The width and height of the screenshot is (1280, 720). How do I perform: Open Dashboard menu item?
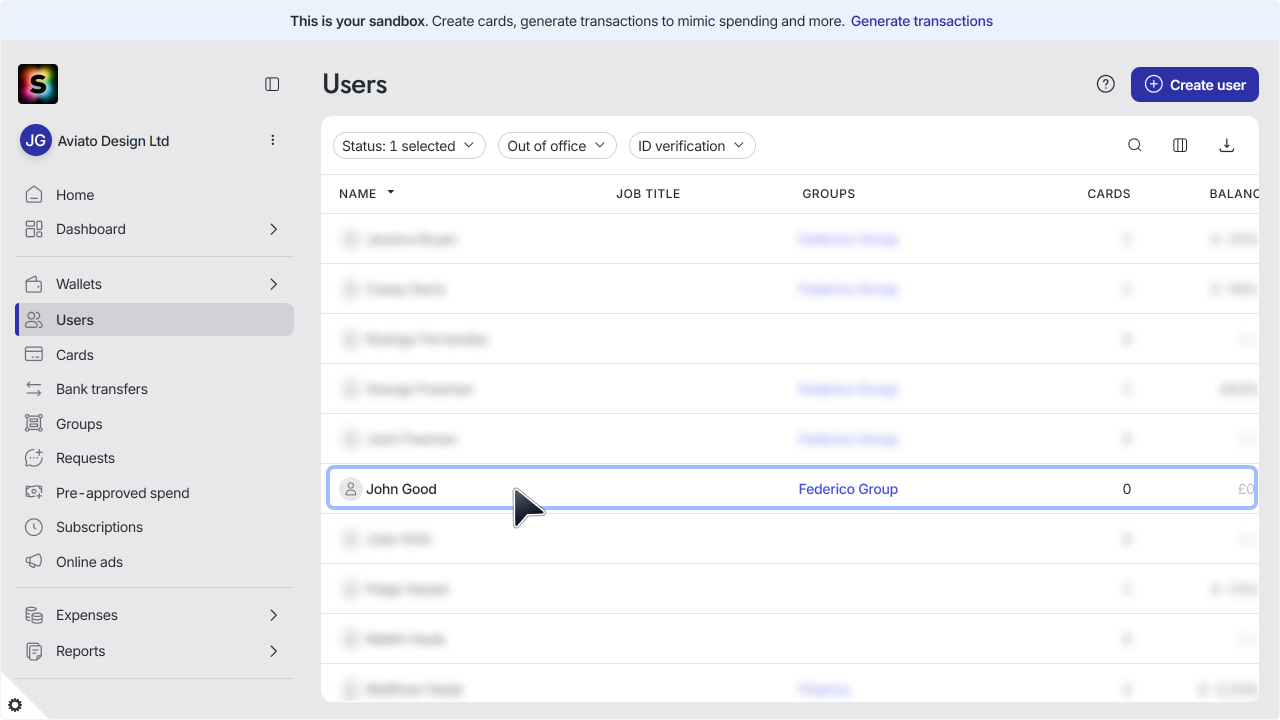coord(155,229)
